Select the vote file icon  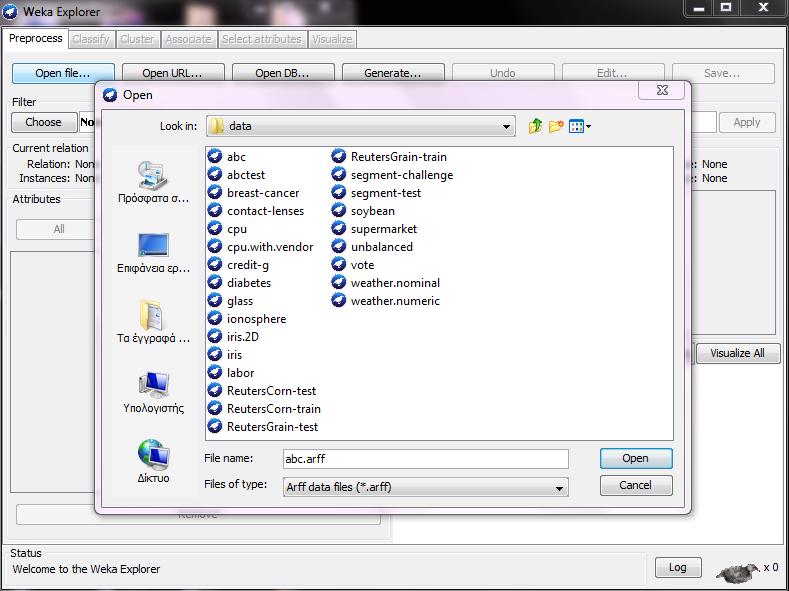(339, 265)
